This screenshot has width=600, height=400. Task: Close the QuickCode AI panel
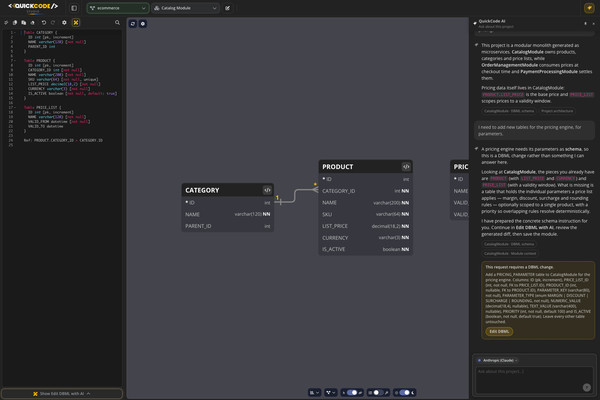pos(593,23)
